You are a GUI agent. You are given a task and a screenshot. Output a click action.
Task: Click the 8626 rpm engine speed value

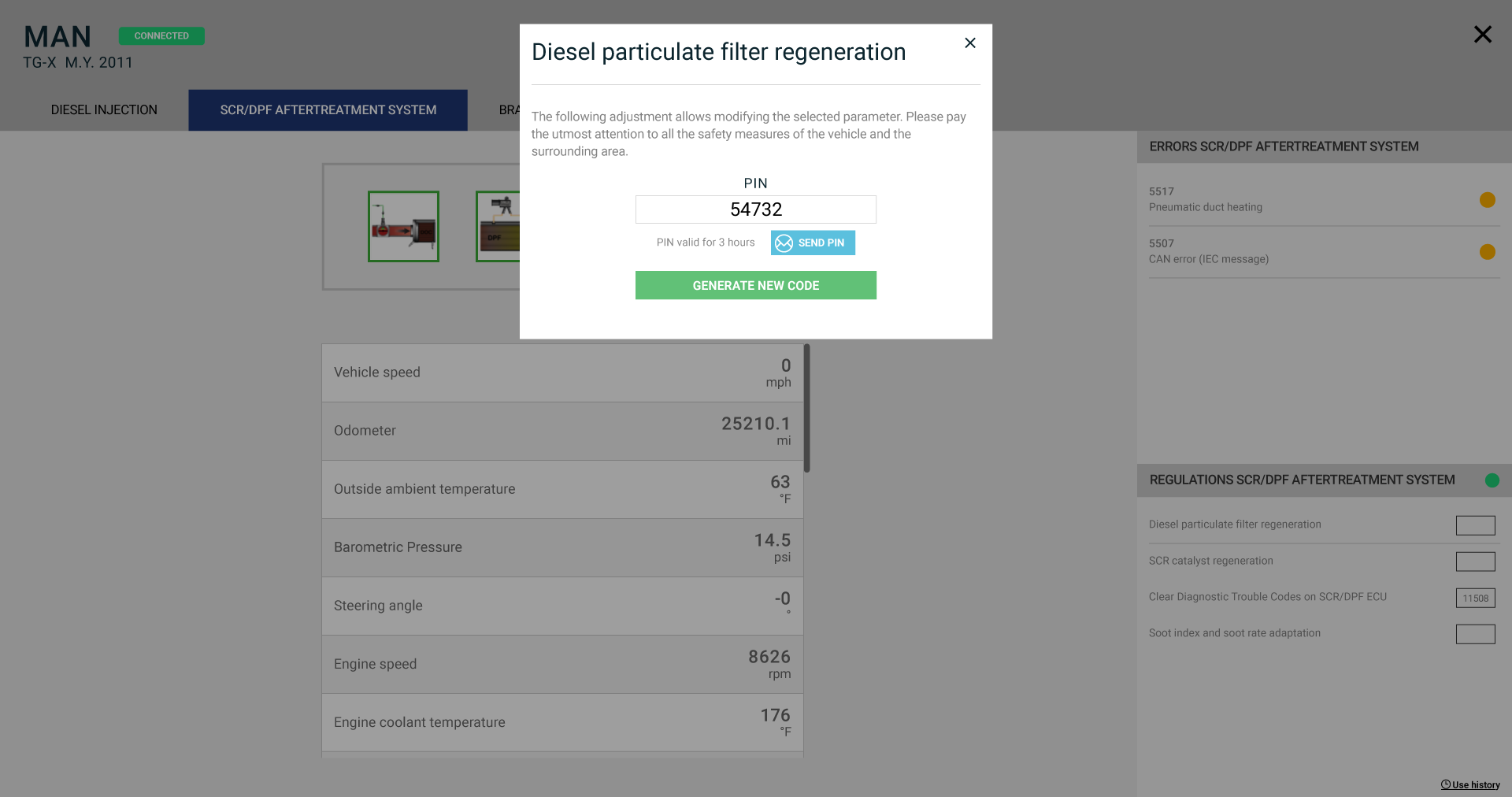(x=769, y=657)
